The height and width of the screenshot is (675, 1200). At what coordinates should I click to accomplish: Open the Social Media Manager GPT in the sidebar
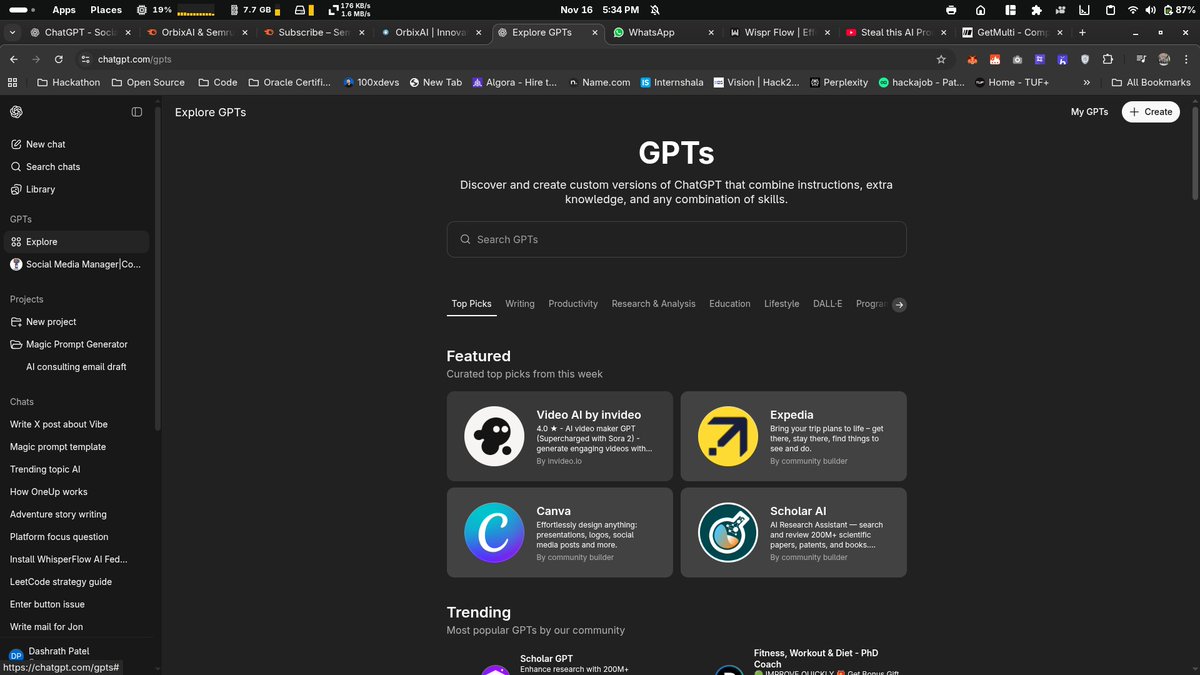(x=76, y=264)
